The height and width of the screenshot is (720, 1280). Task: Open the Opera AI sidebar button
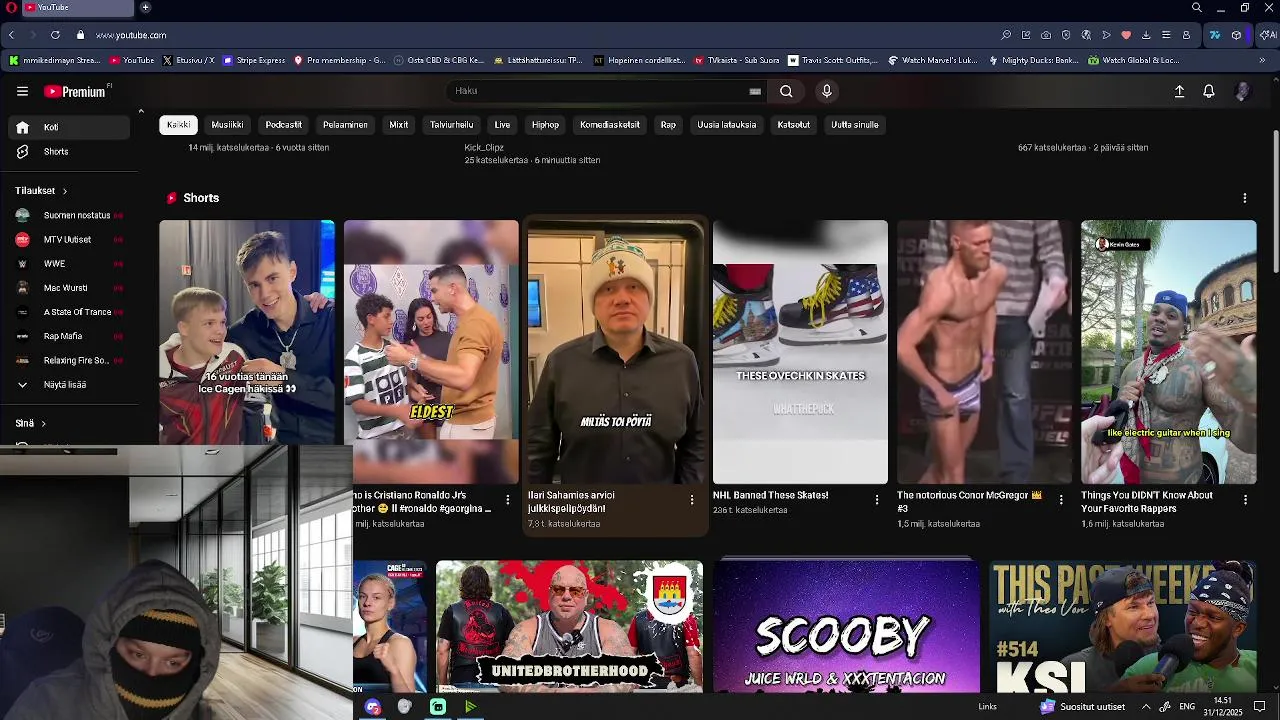coord(1267,35)
